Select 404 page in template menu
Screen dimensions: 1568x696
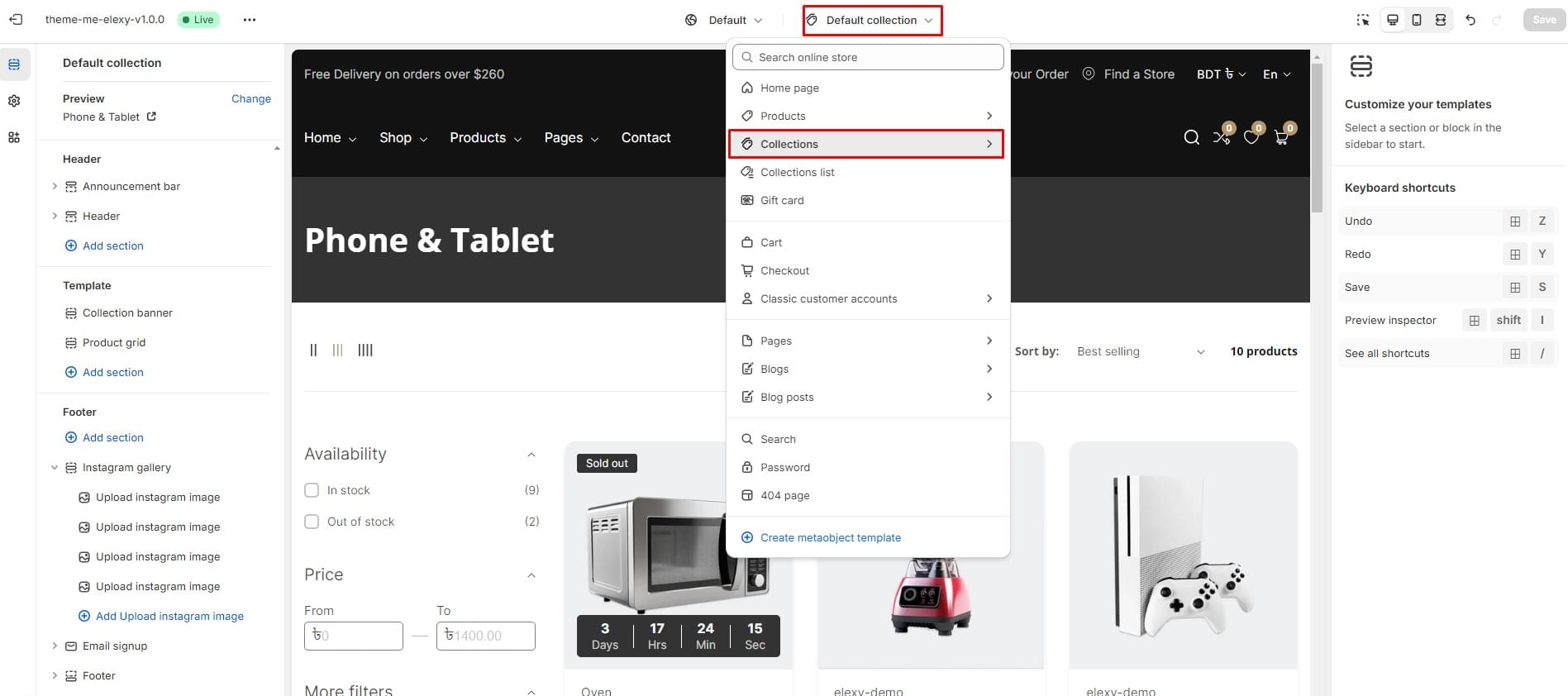868,495
